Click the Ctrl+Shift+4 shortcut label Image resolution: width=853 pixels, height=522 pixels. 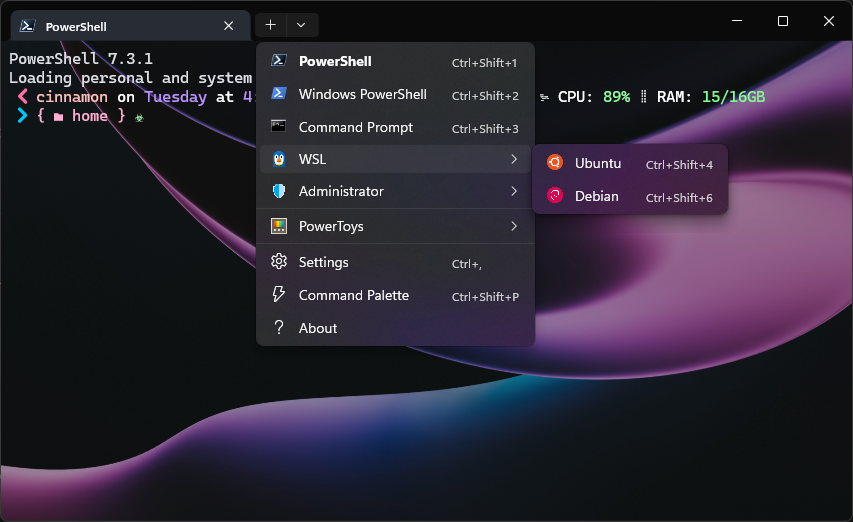pos(679,165)
